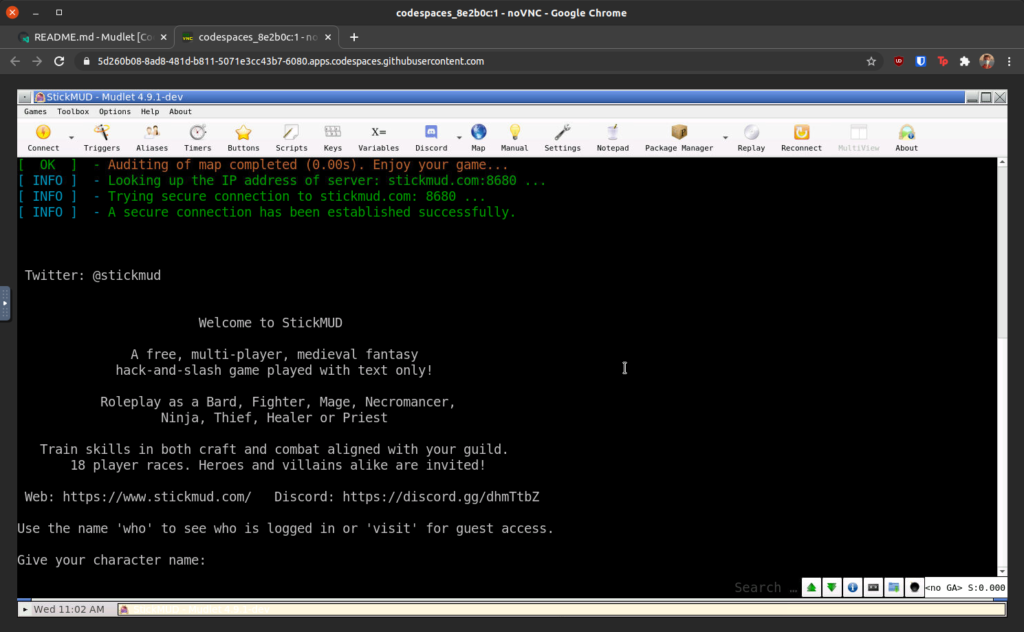Screen dimensions: 1024x632
Task: Open the Toolbox menu
Action: click(72, 112)
